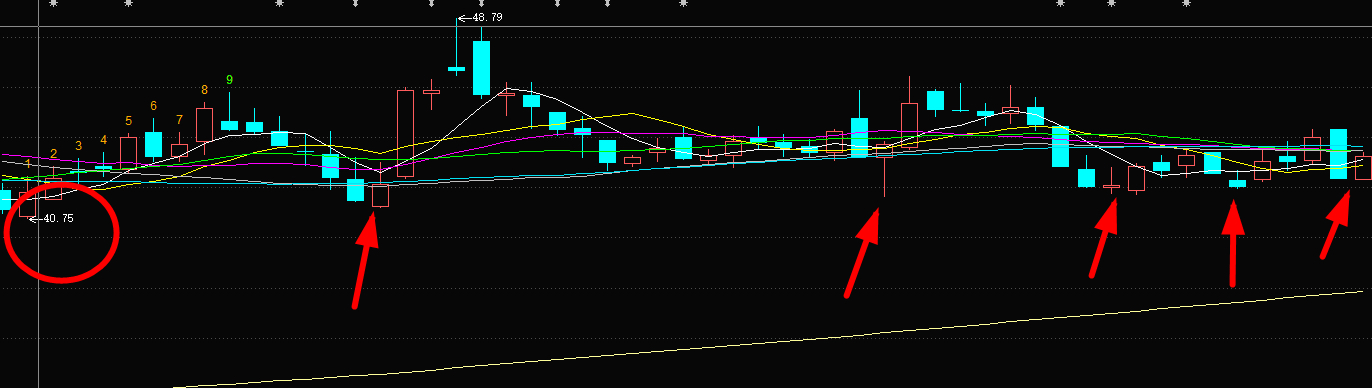Select the orange count label 2
Image resolution: width=1372 pixels, height=388 pixels.
[x=53, y=153]
